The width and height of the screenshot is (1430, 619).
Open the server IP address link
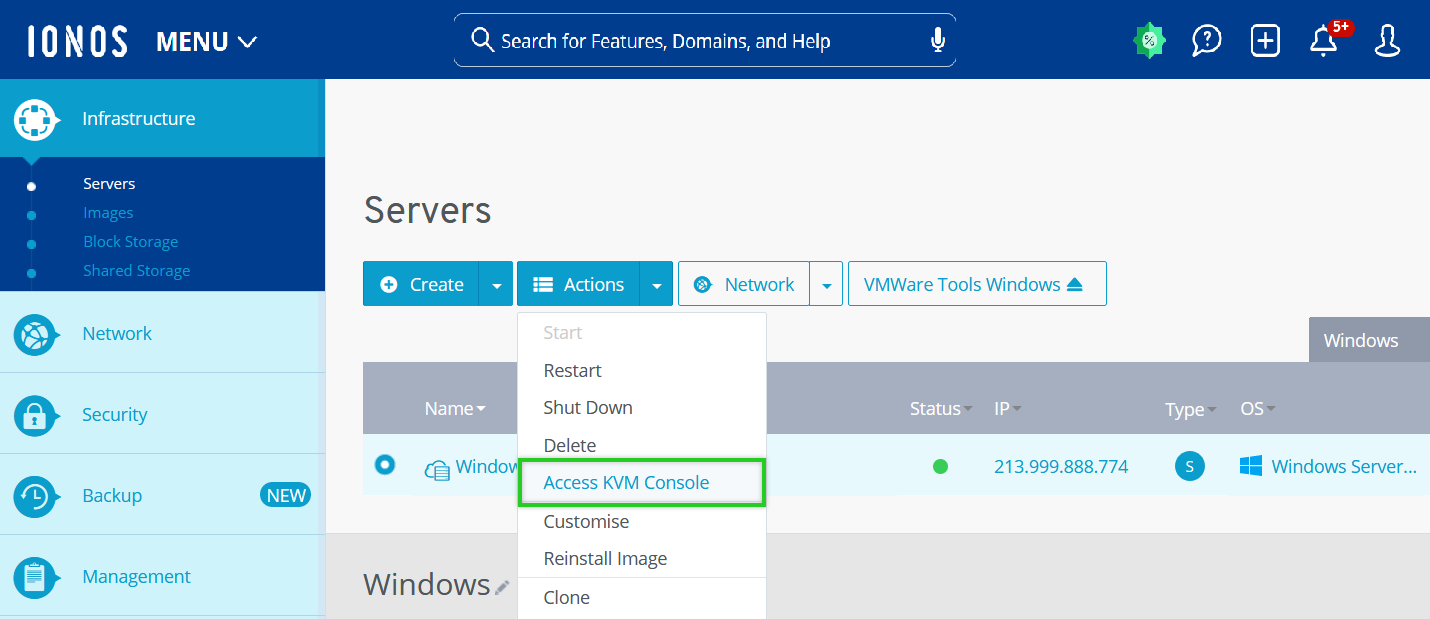(x=1060, y=466)
